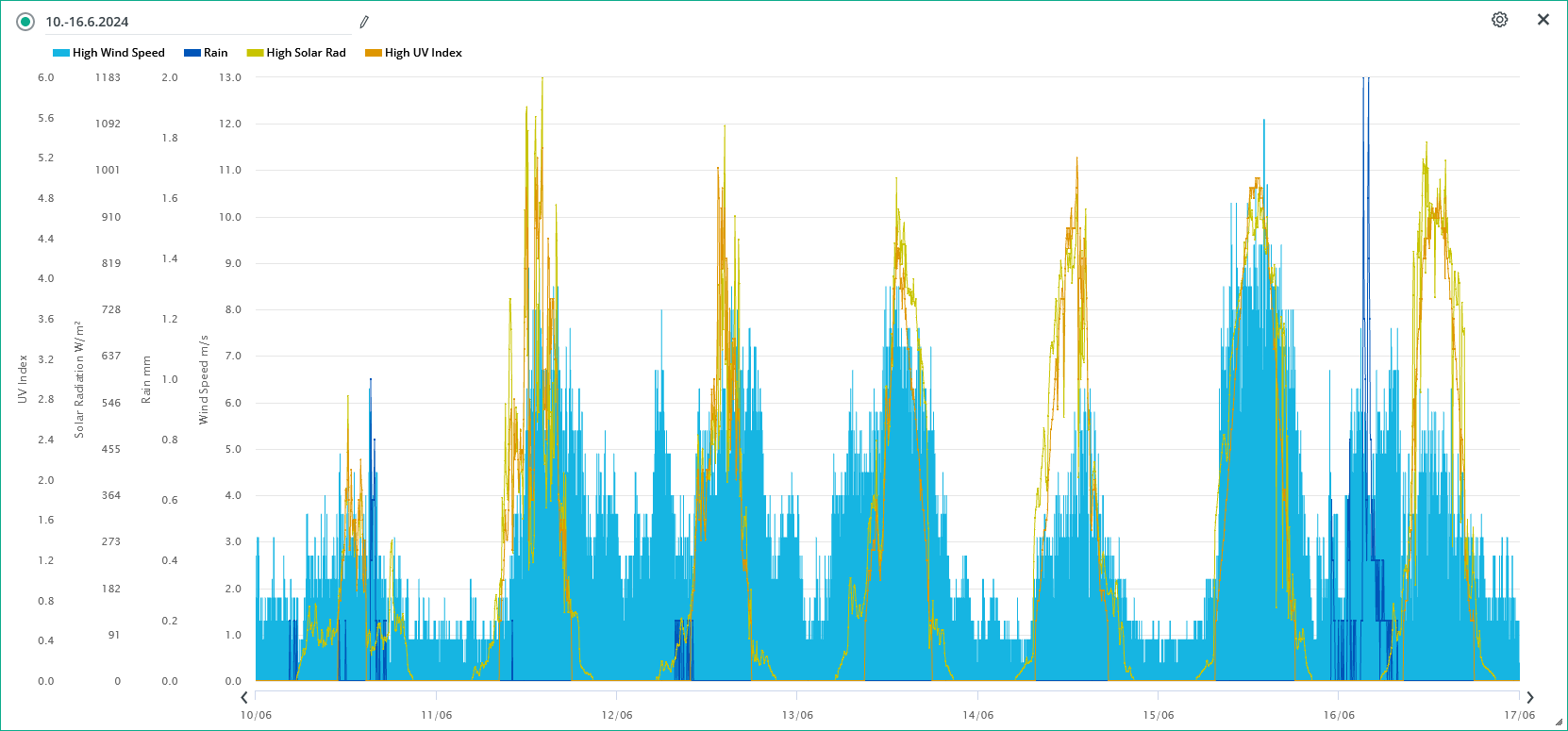Viewport: 1568px width, 731px height.
Task: Open chart settings gear icon
Action: pos(1499,20)
